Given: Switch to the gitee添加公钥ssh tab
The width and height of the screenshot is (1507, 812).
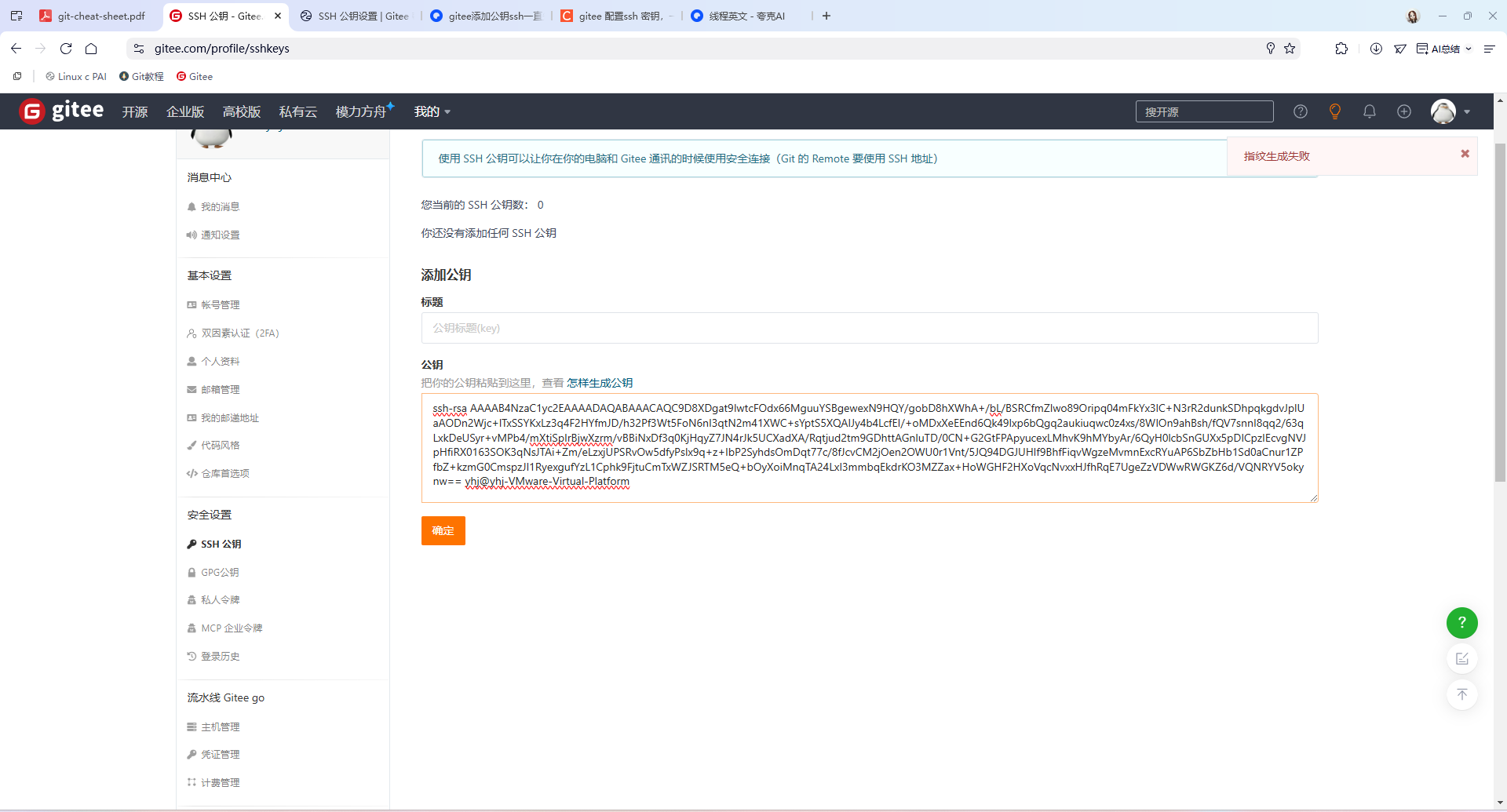Looking at the screenshot, I should [487, 16].
